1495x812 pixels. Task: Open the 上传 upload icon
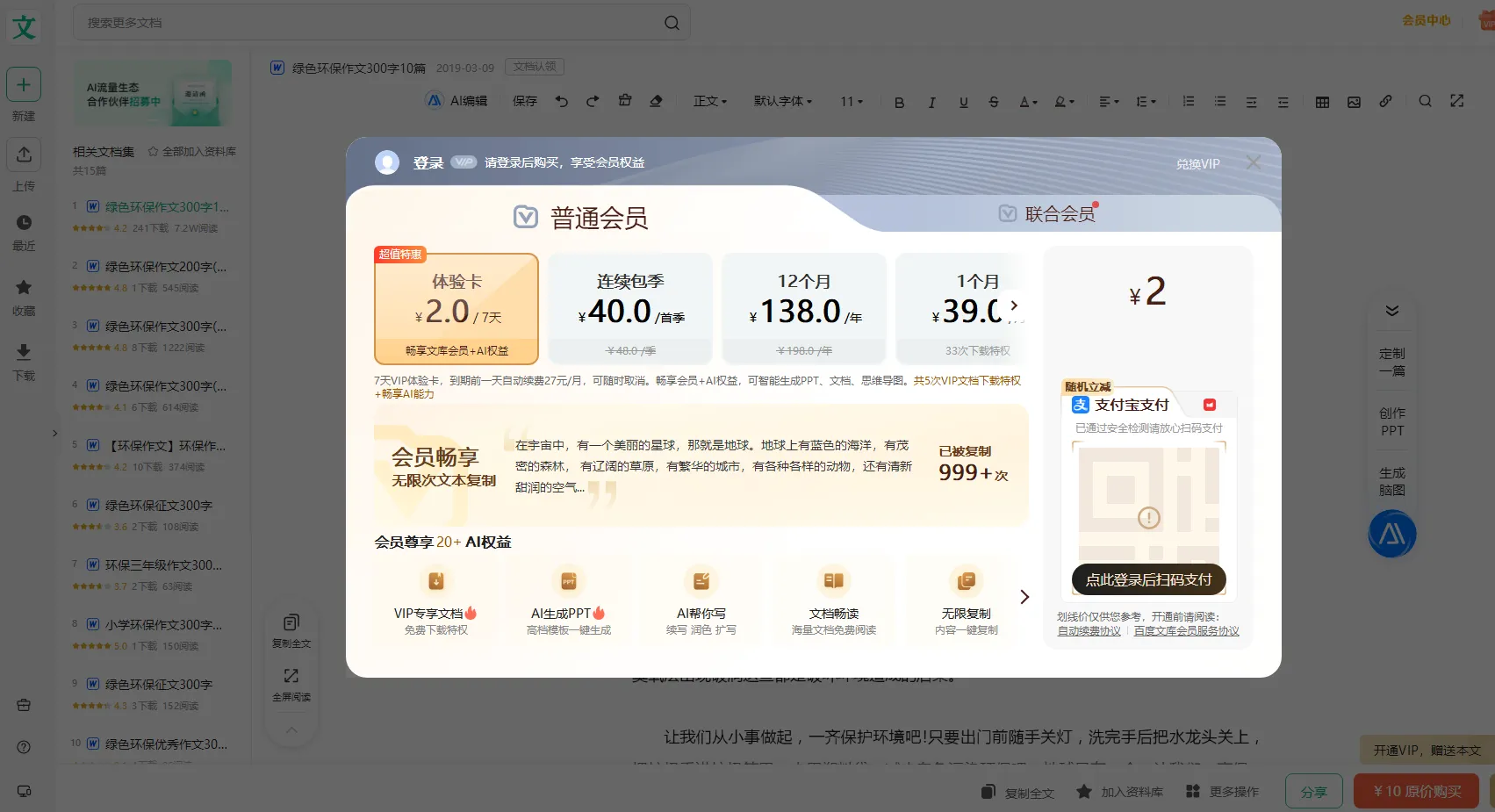[x=24, y=154]
